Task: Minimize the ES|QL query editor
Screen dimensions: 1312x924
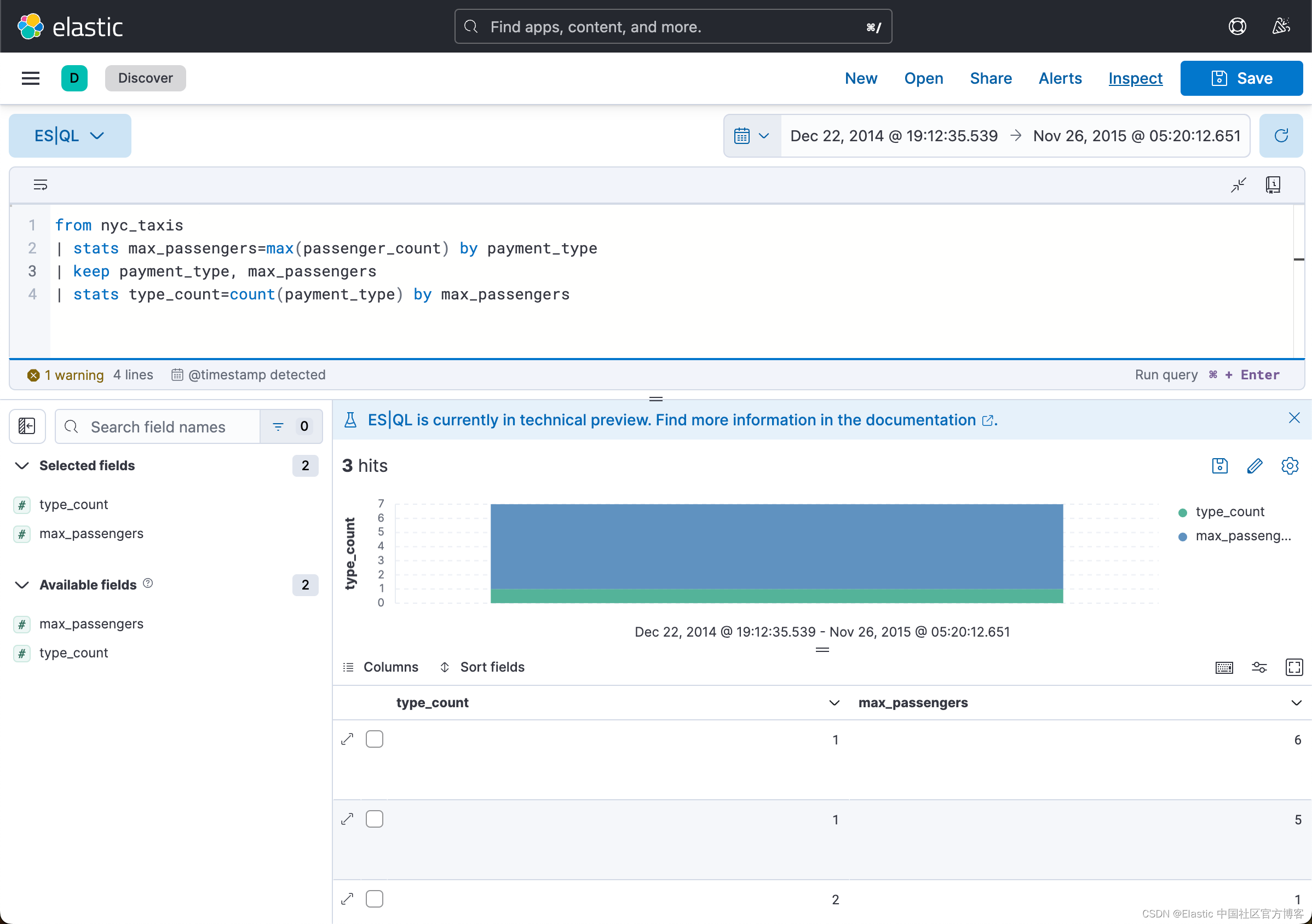Action: coord(1238,184)
